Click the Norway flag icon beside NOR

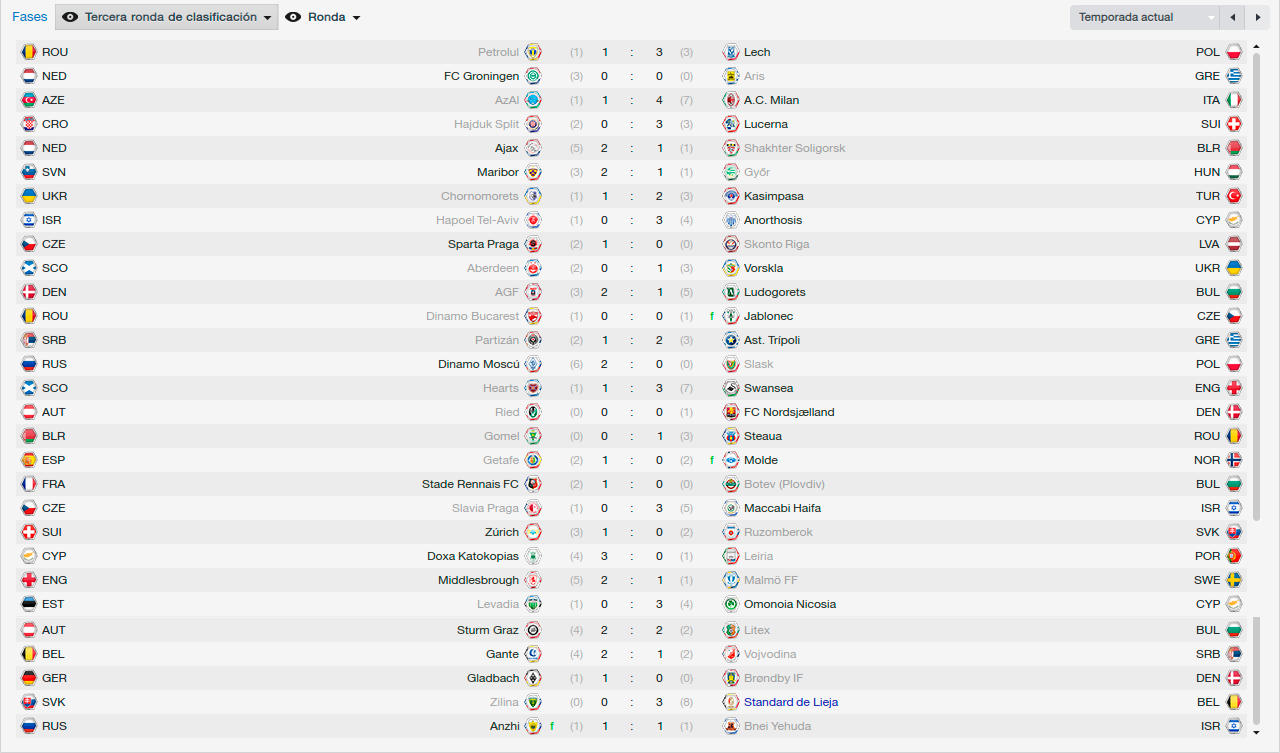pos(1234,460)
